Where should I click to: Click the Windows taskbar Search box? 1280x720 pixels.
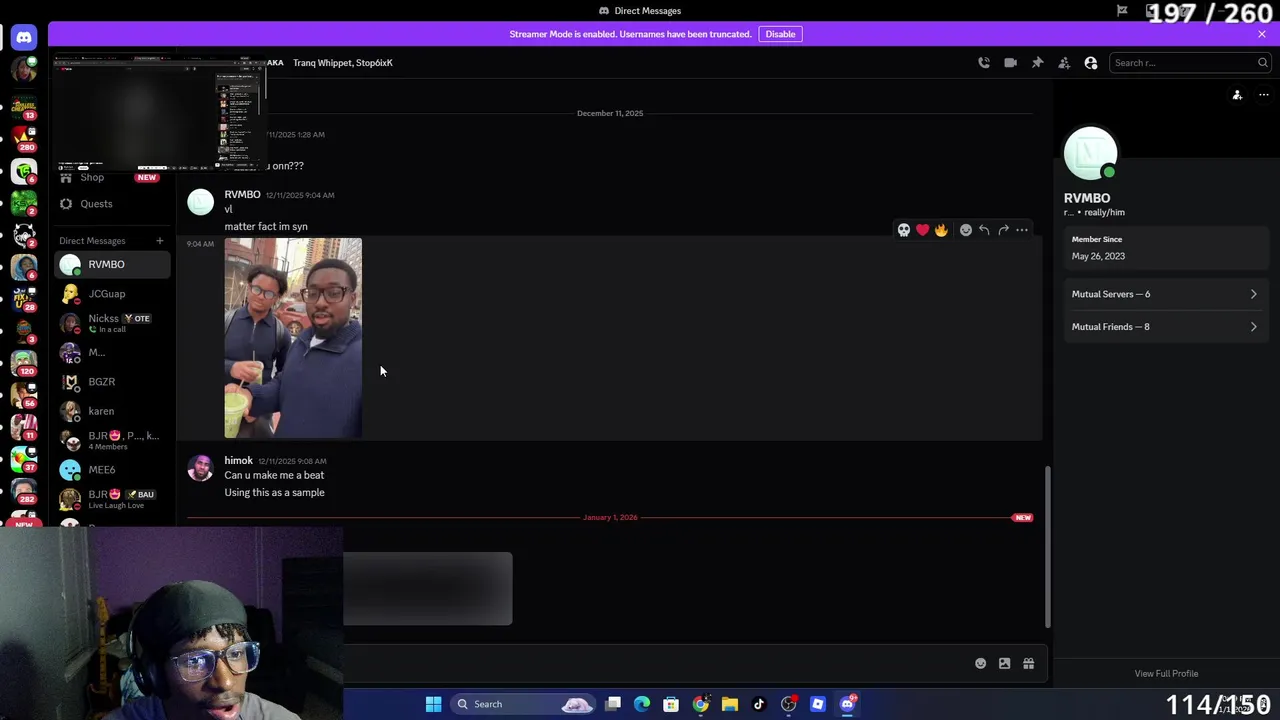pos(524,704)
